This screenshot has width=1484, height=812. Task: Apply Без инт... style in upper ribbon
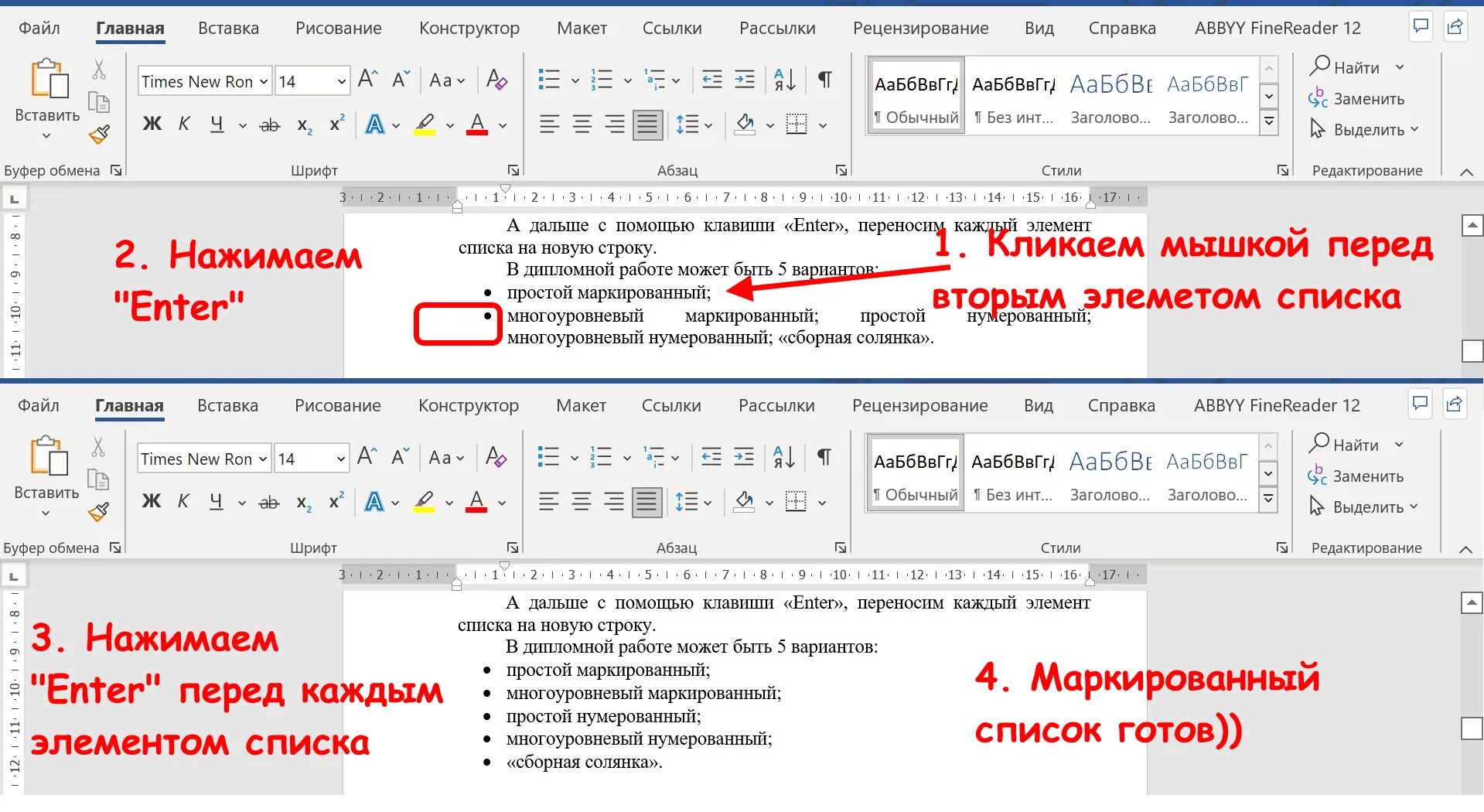(x=1014, y=96)
